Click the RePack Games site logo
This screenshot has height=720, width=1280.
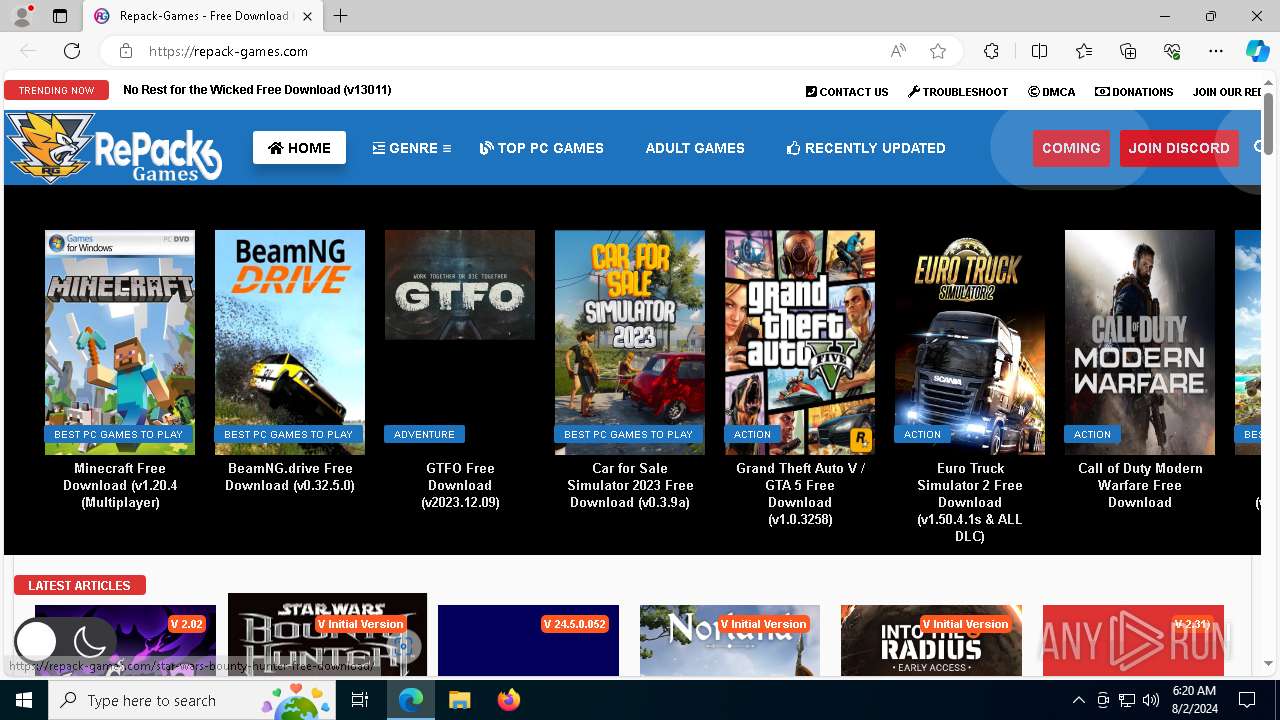click(x=114, y=148)
